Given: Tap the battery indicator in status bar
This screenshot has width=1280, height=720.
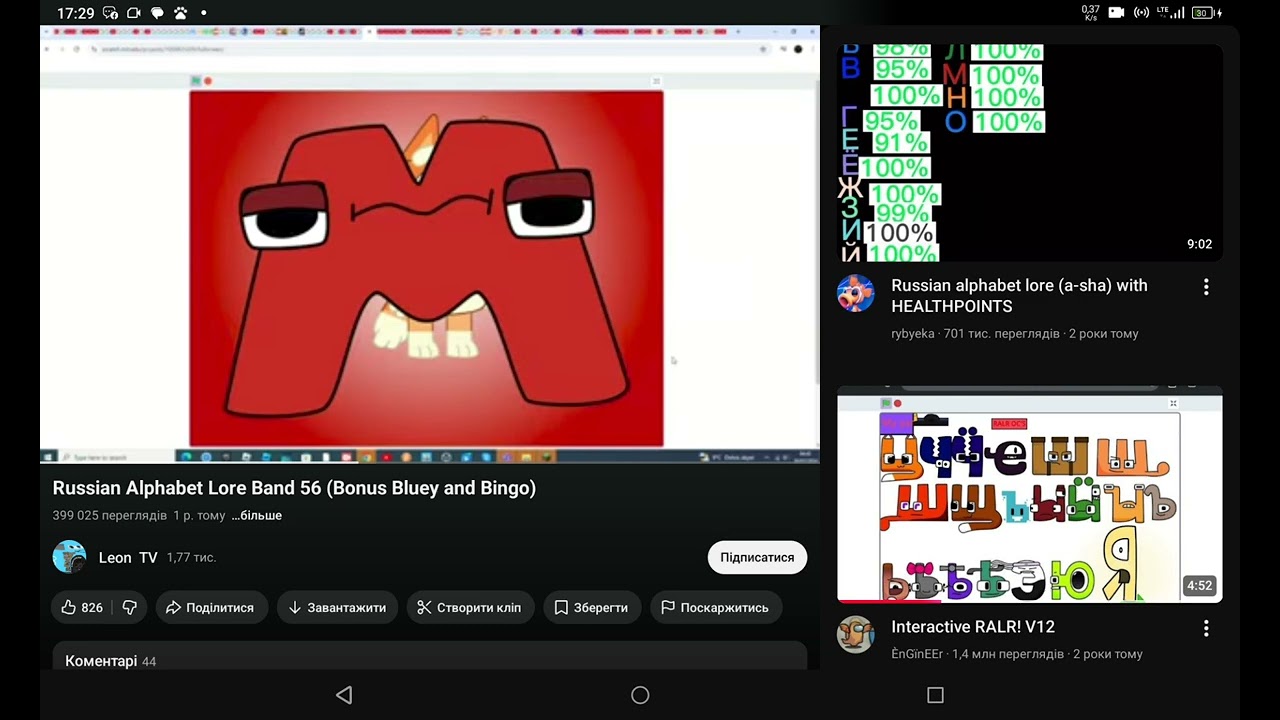Looking at the screenshot, I should [x=1207, y=13].
